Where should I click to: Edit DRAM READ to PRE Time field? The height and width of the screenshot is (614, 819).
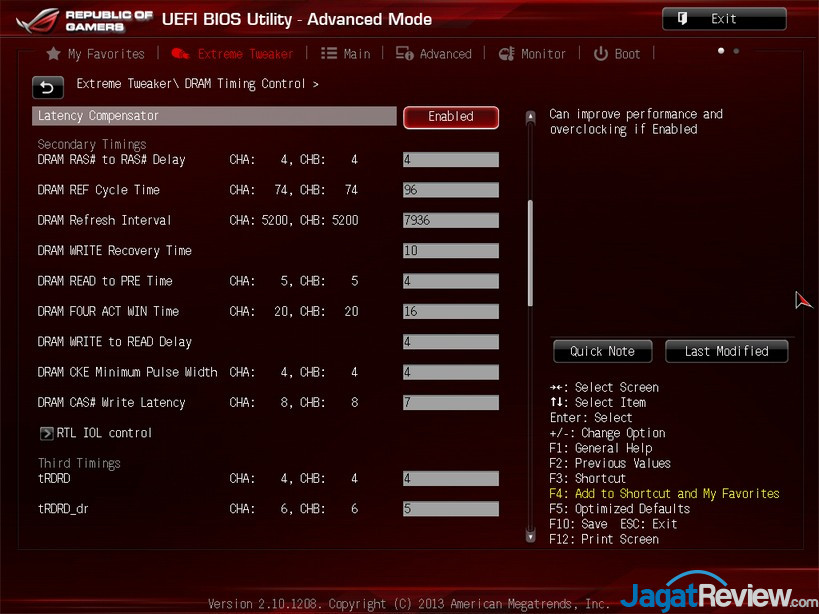coord(451,281)
